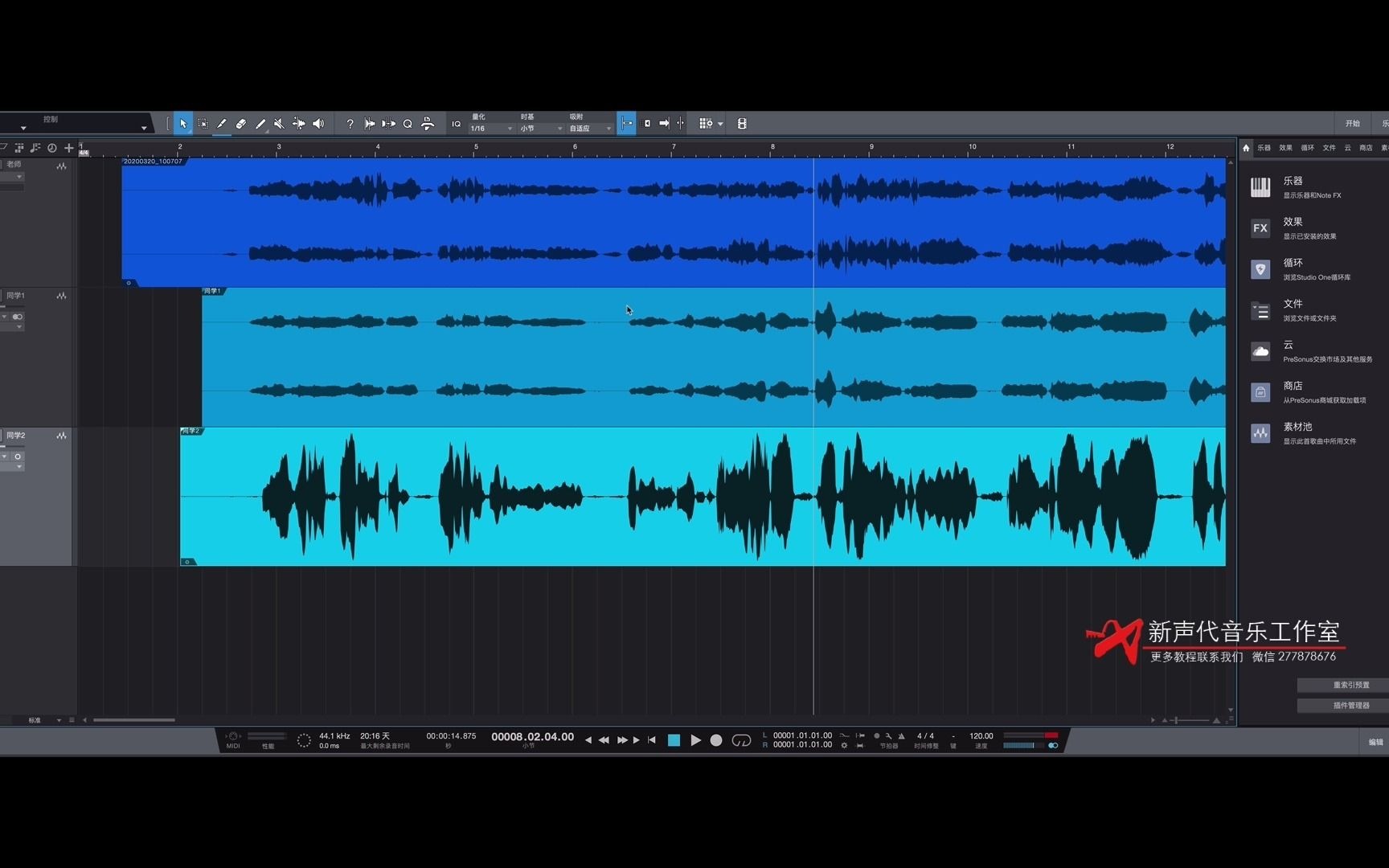The height and width of the screenshot is (868, 1389).
Task: Switch to 文件 browser tab
Action: pos(1330,148)
